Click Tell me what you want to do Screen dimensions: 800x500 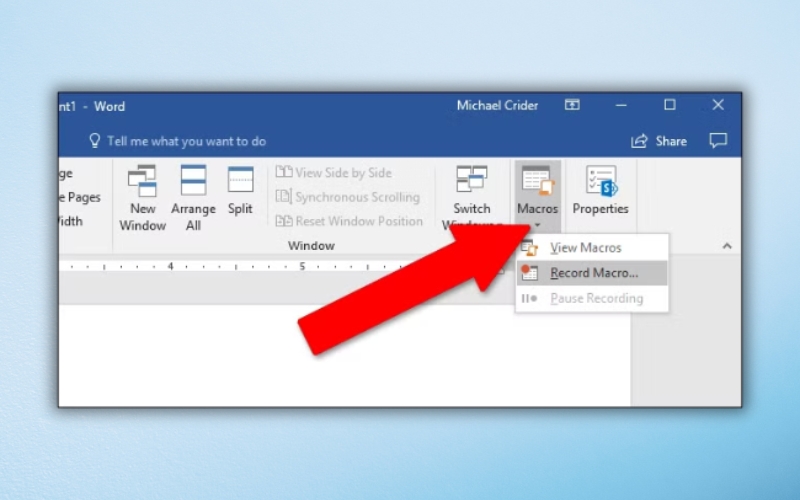click(x=186, y=141)
